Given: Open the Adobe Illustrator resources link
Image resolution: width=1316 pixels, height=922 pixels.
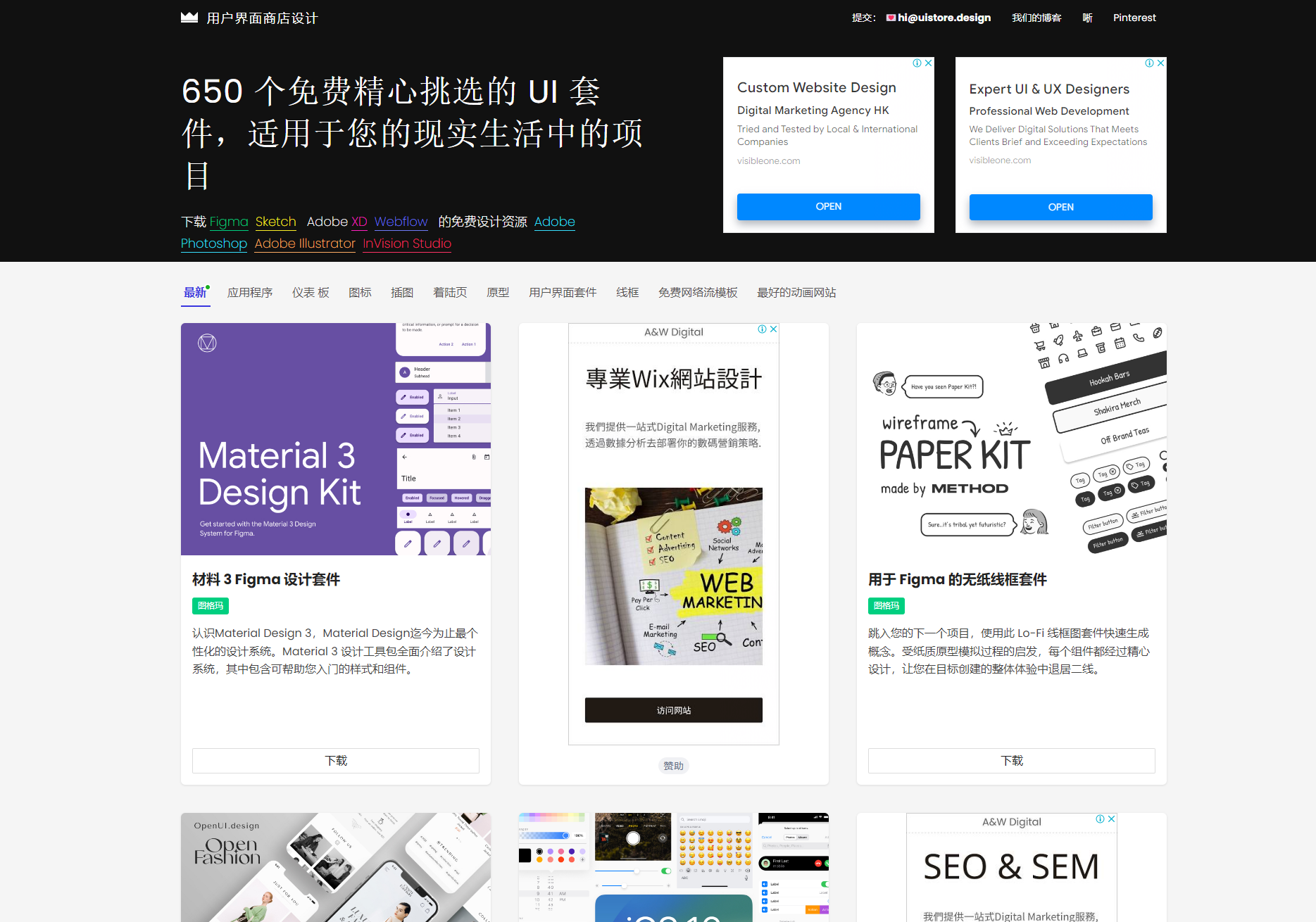Looking at the screenshot, I should coord(305,244).
